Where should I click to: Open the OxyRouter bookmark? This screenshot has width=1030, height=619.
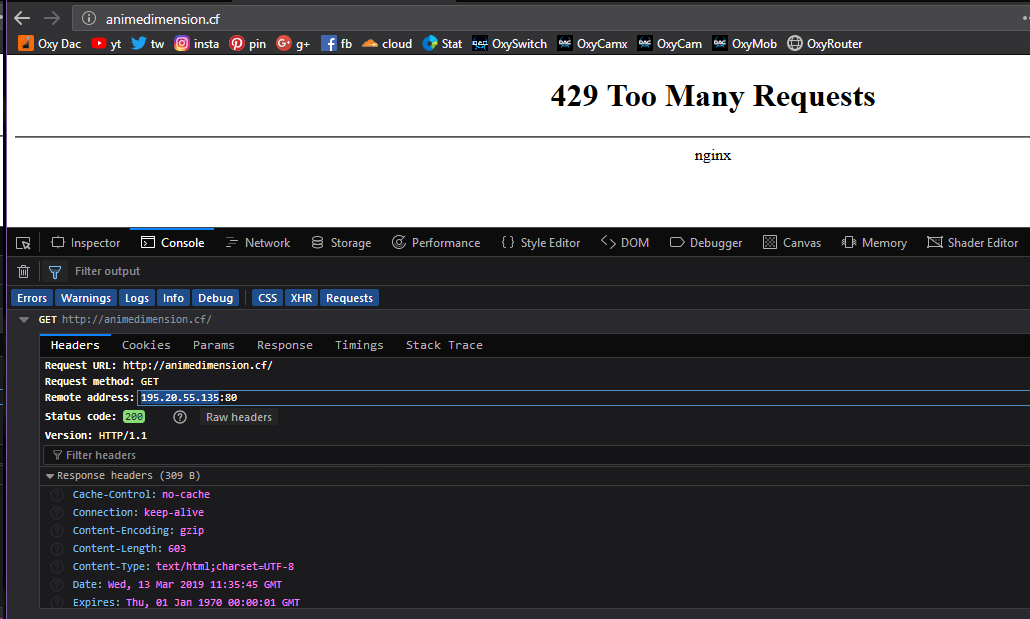point(823,43)
